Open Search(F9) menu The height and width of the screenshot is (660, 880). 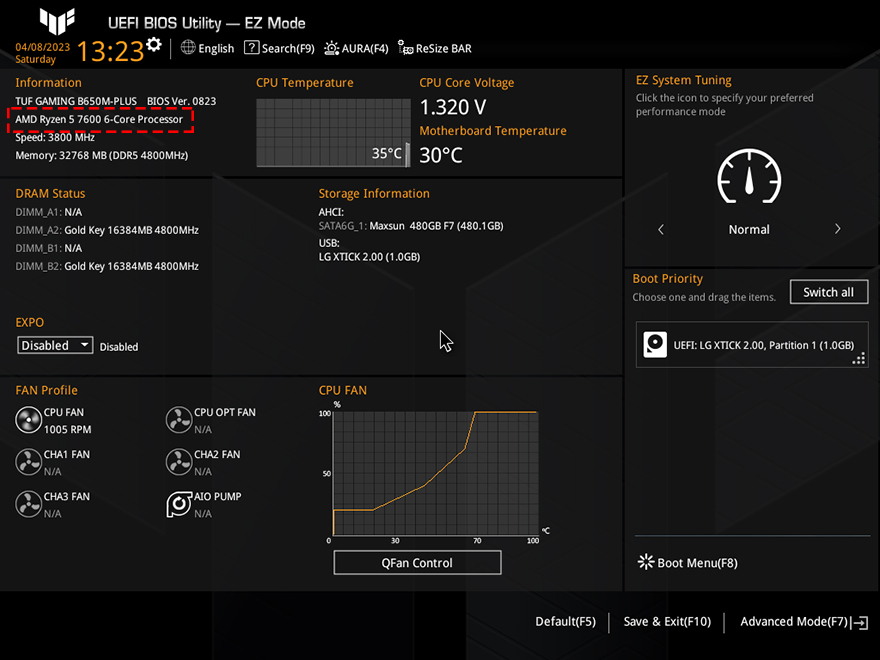(288, 48)
